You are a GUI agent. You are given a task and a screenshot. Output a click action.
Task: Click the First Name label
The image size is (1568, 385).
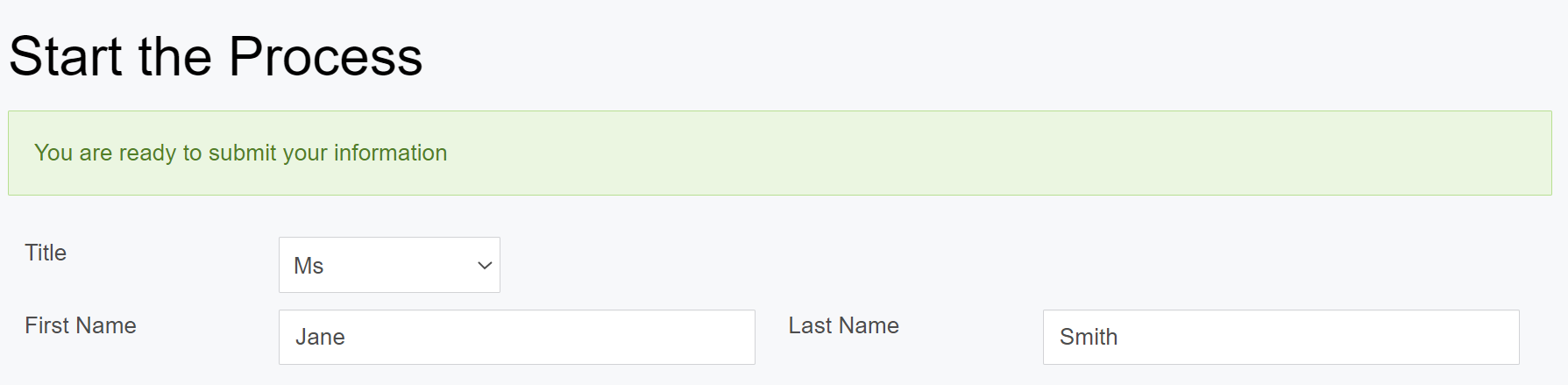click(81, 325)
